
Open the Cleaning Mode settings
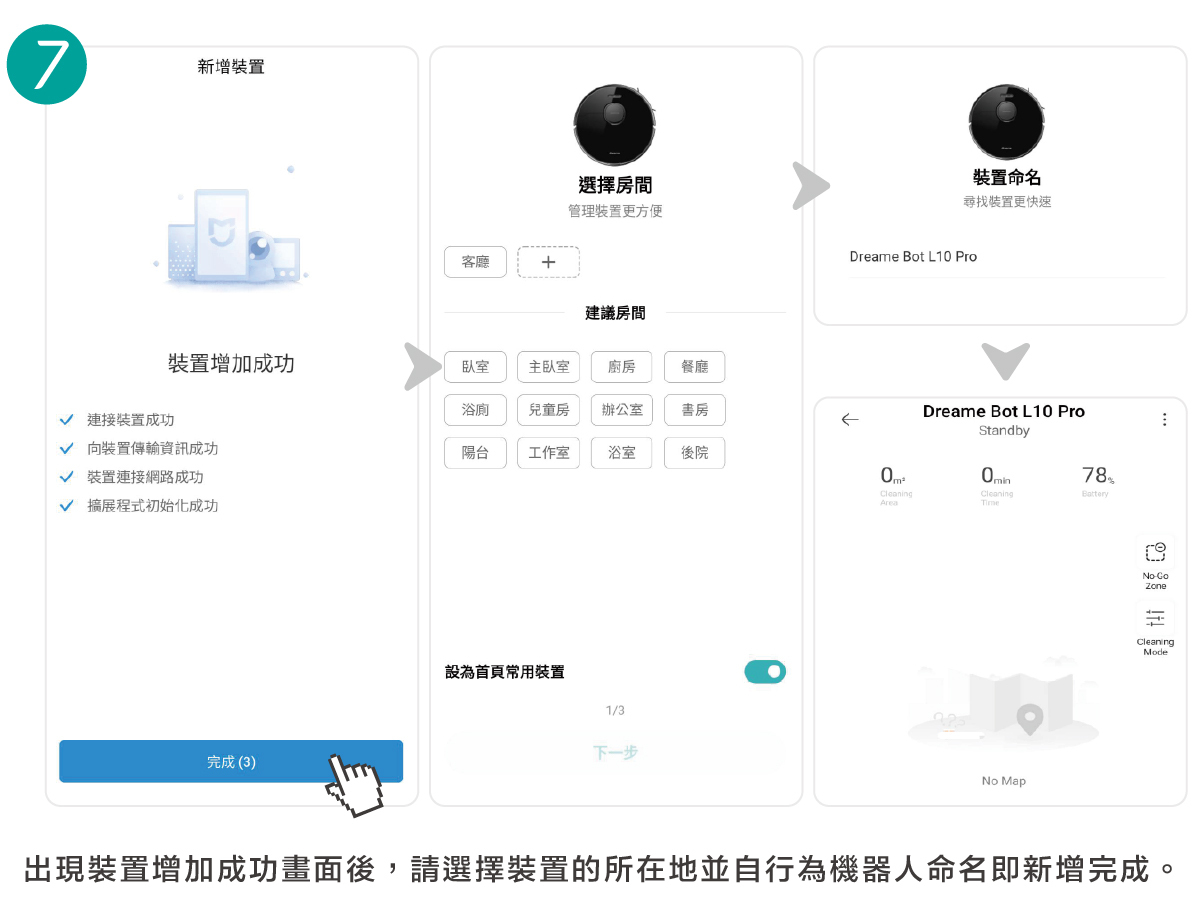point(1155,631)
